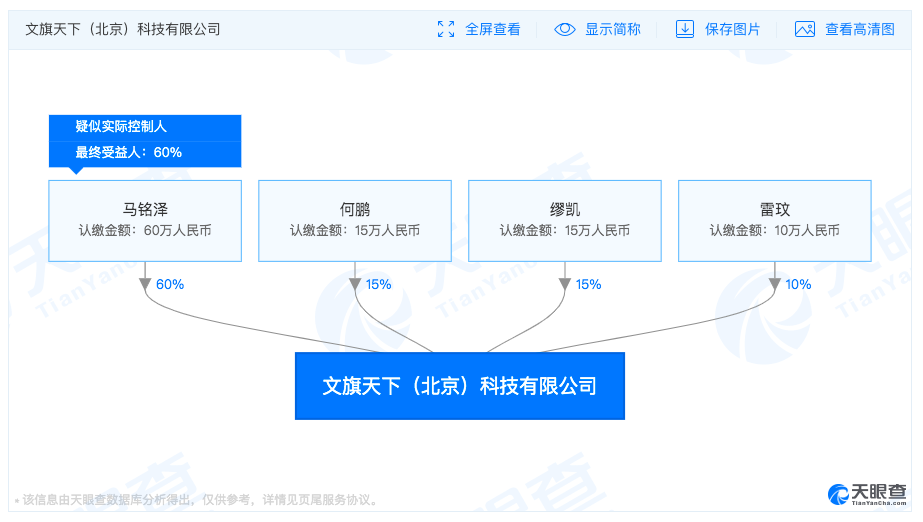
Task: Click the blue 文旗天下（北京）科技有限公司 company node
Action: click(460, 386)
